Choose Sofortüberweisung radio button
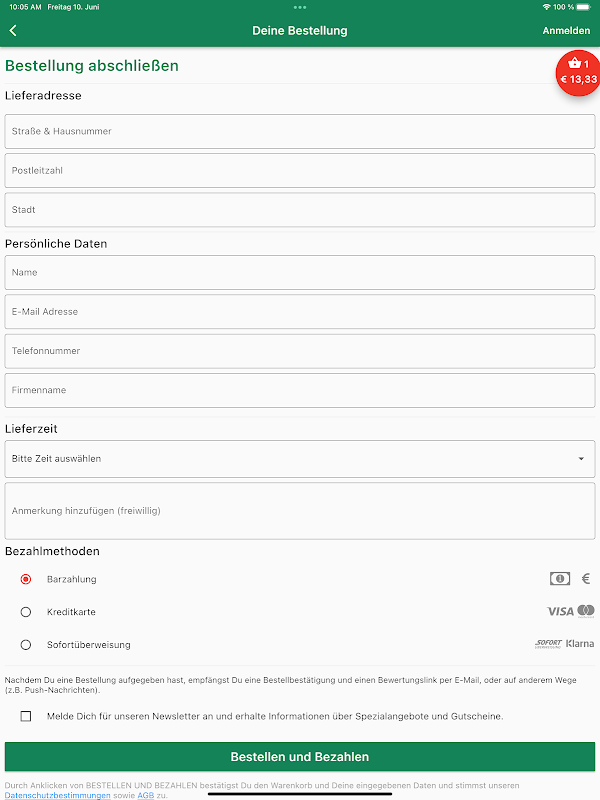The height and width of the screenshot is (800, 600). click(x=26, y=645)
